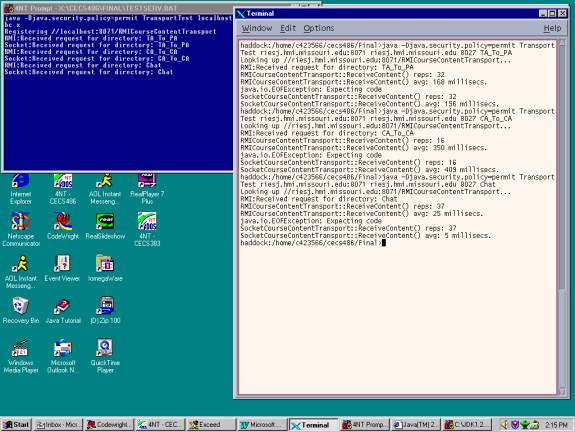
Task: Click the Terminal vertical scrollbar
Action: [562, 216]
